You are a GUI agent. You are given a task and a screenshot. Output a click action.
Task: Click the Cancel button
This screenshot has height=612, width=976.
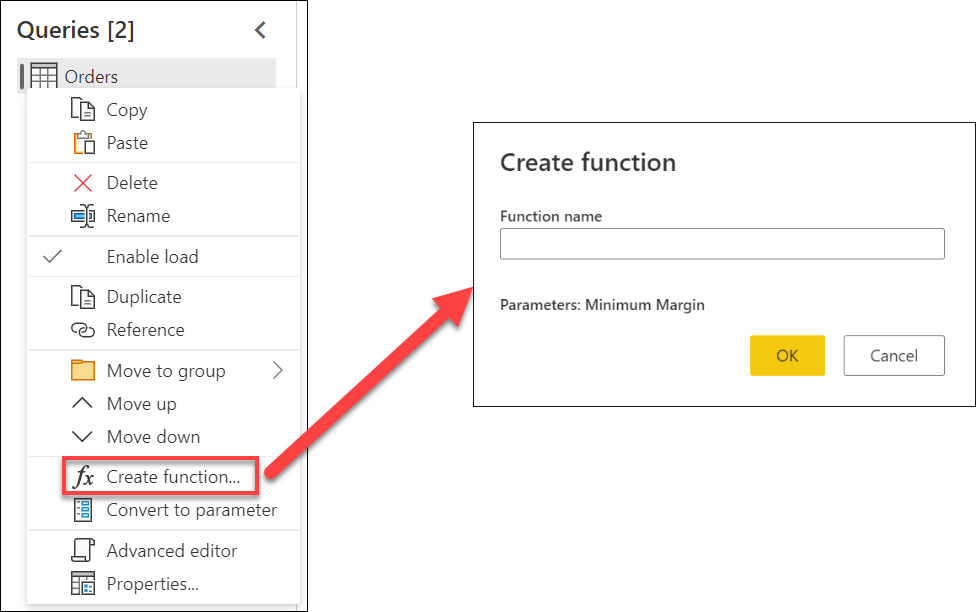(894, 355)
